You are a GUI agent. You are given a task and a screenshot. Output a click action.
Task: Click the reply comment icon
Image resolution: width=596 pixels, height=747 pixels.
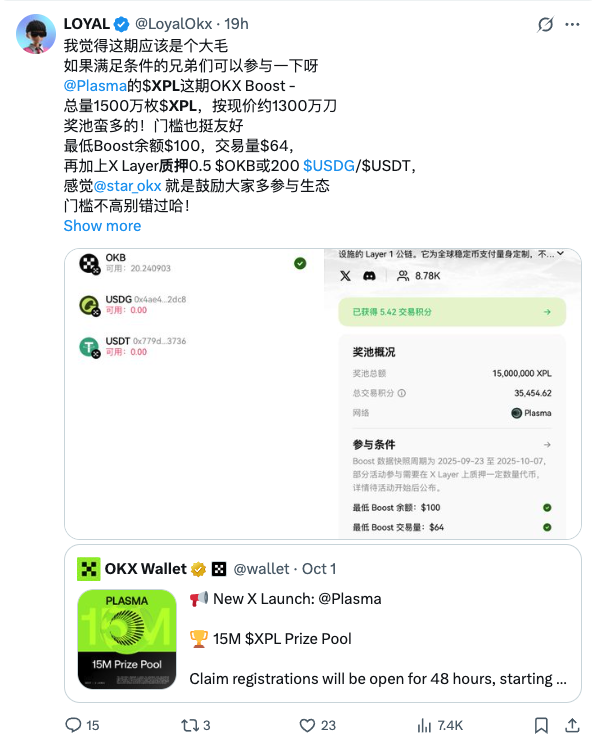tap(73, 725)
